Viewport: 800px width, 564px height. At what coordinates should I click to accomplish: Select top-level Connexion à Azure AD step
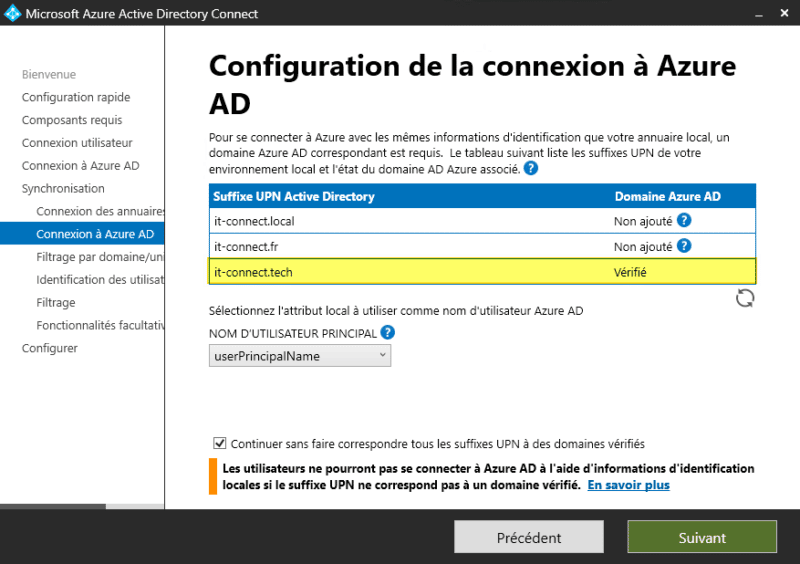81,166
